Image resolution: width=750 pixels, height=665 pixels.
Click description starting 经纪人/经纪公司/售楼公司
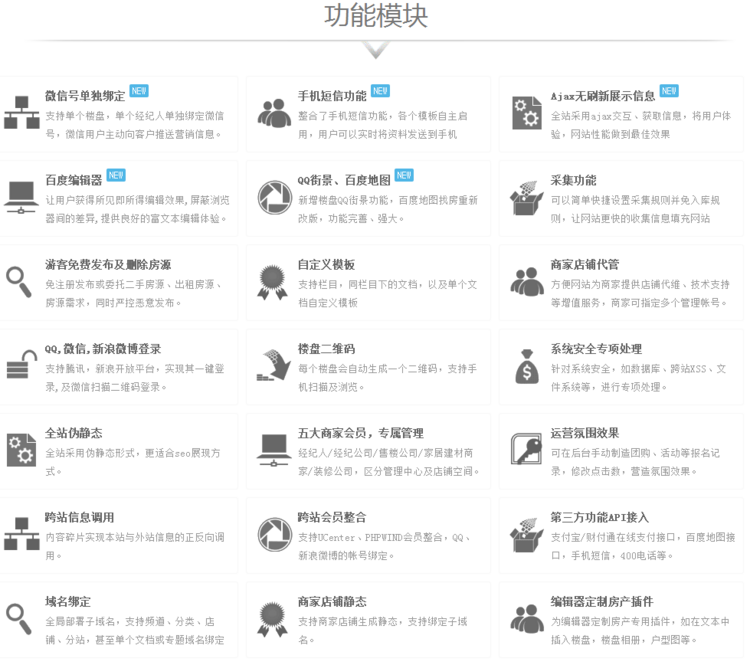(x=388, y=462)
